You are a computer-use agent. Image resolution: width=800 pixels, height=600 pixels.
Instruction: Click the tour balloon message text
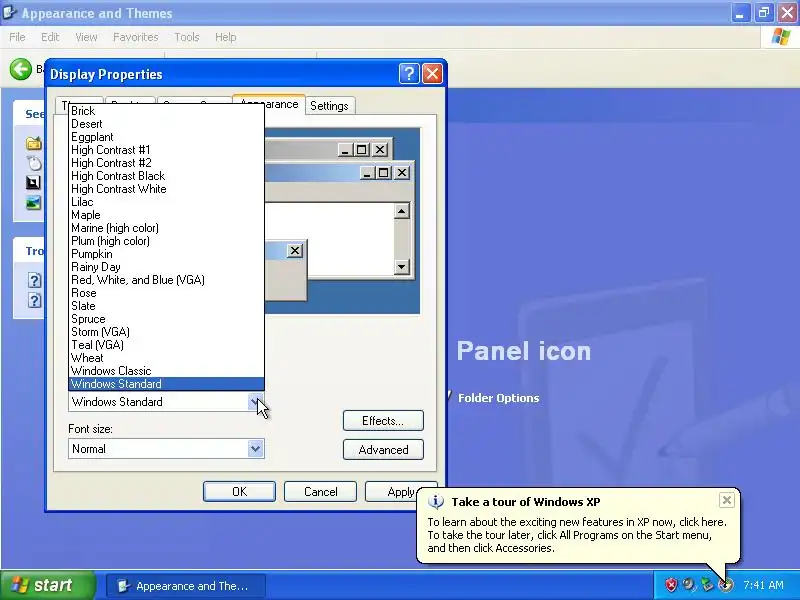(x=577, y=535)
